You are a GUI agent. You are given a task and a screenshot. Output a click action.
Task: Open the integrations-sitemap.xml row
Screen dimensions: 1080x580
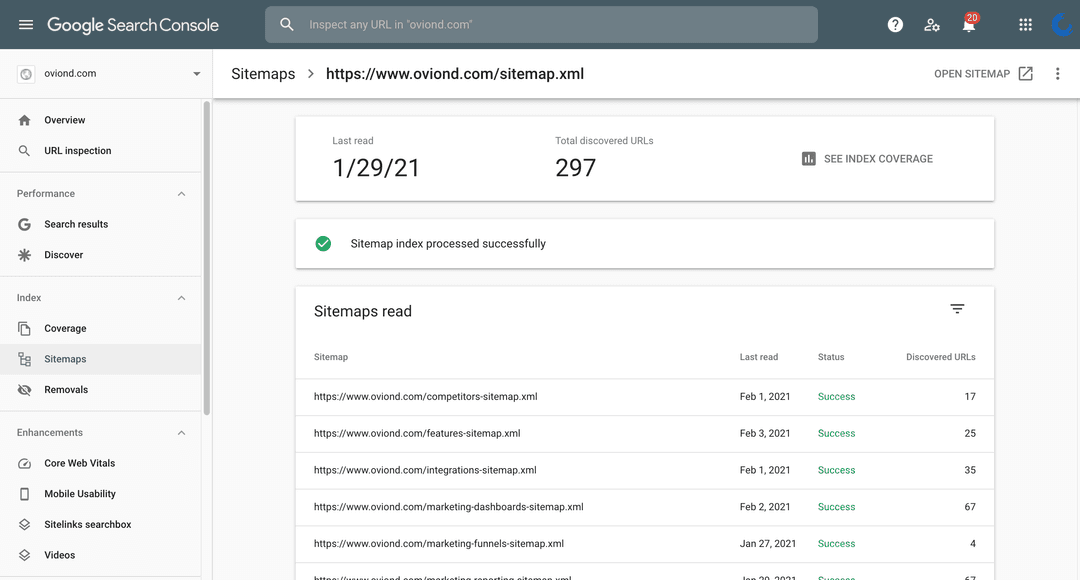(x=645, y=470)
